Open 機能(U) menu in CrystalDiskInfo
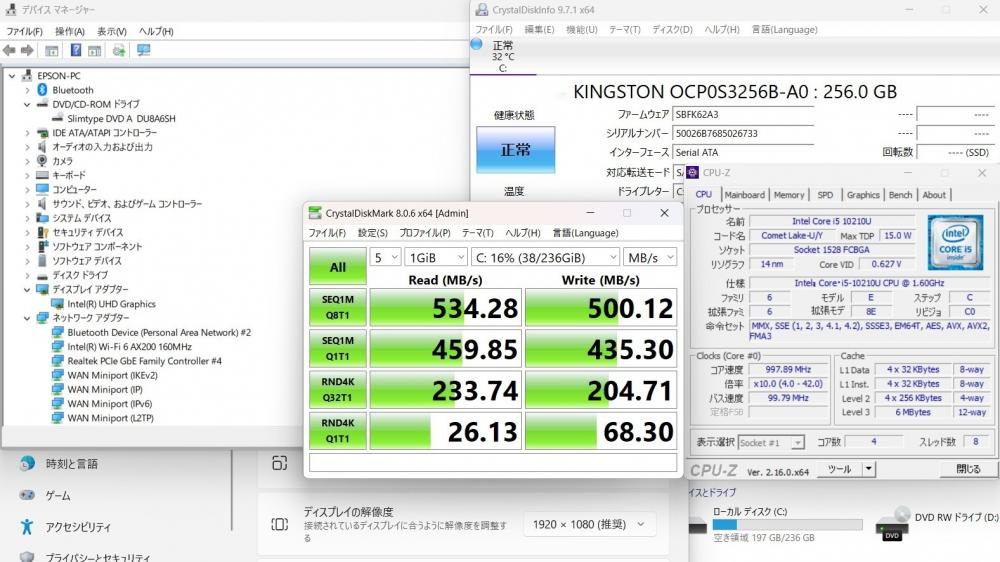 pyautogui.click(x=582, y=29)
